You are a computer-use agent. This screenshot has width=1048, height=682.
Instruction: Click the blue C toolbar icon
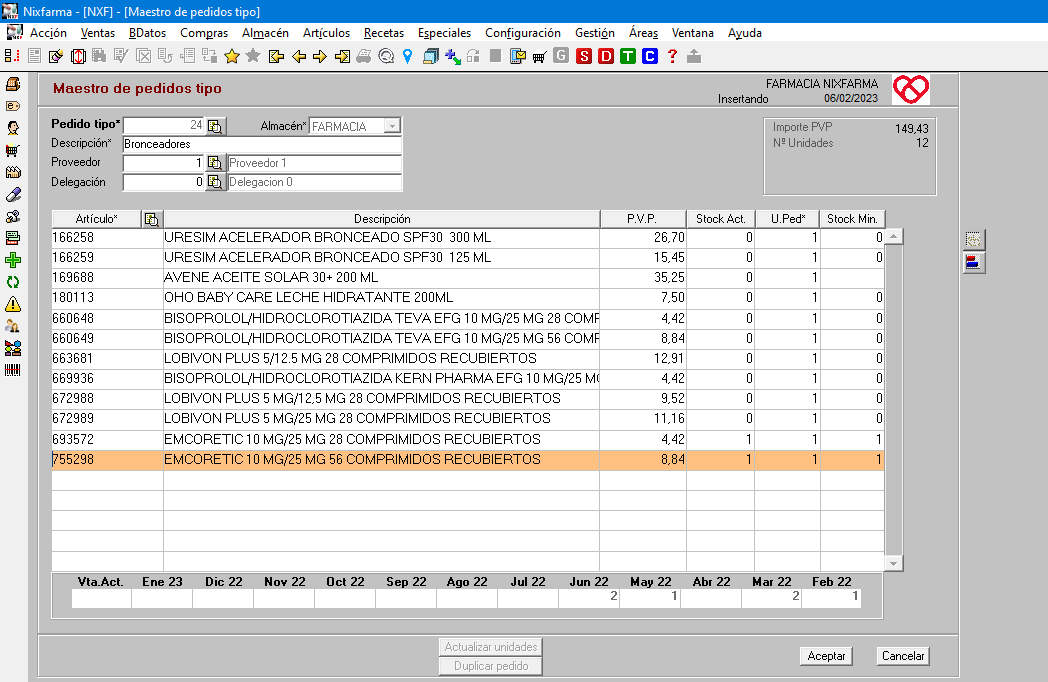[x=650, y=57]
